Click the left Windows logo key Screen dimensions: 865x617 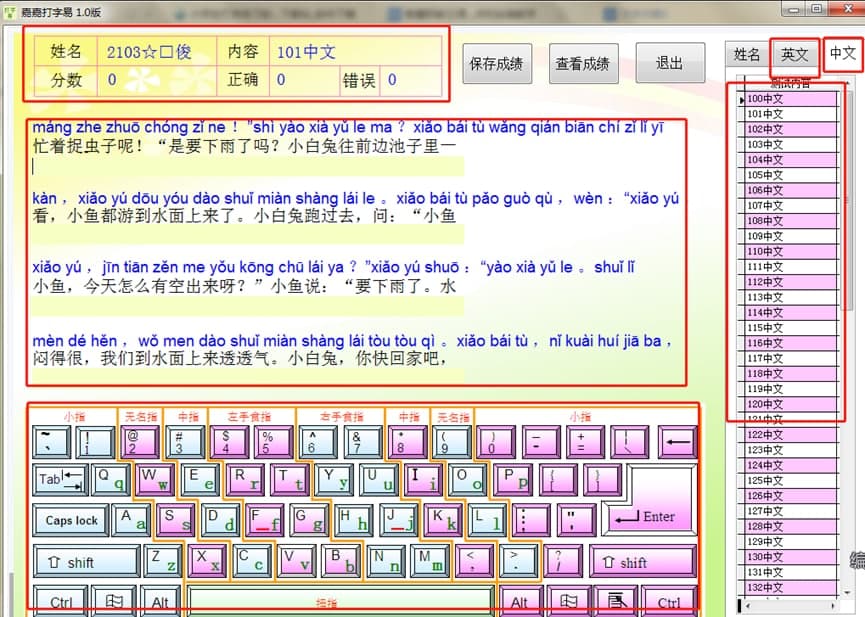113,601
